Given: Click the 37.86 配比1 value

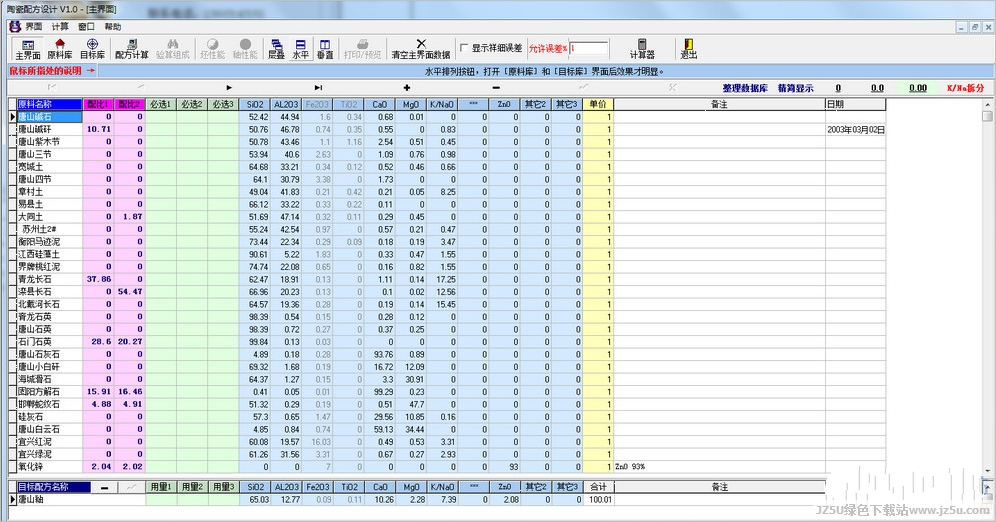Looking at the screenshot, I should click(98, 279).
